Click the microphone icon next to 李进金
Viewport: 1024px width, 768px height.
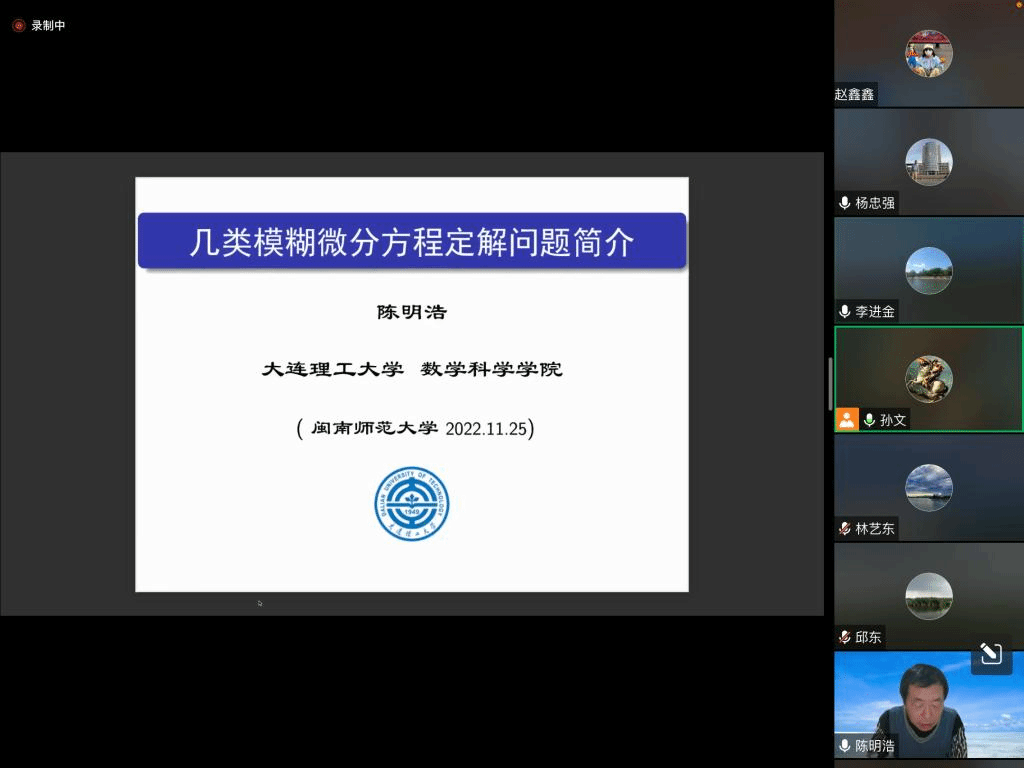click(x=845, y=312)
